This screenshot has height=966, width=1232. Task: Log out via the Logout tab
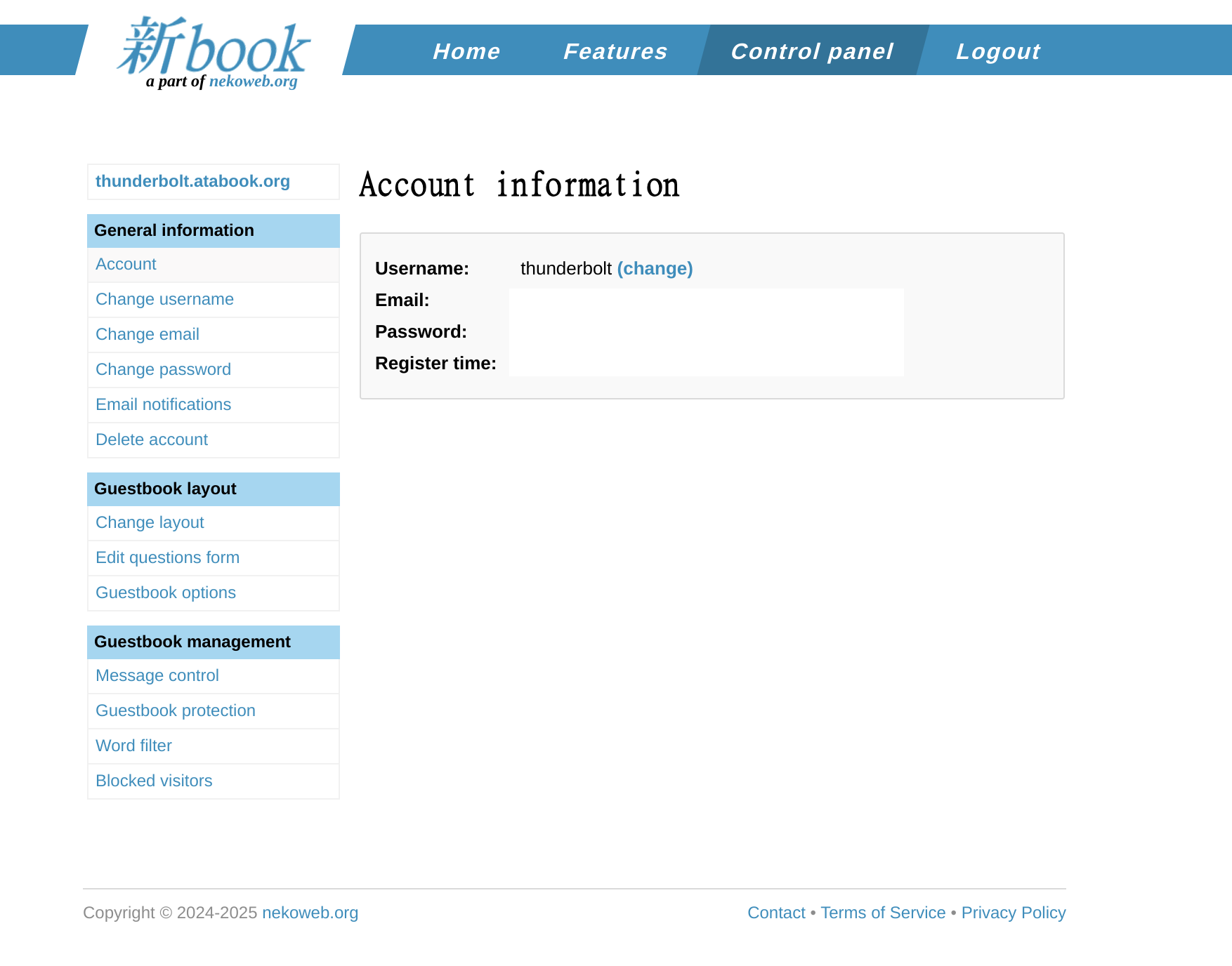coord(997,51)
